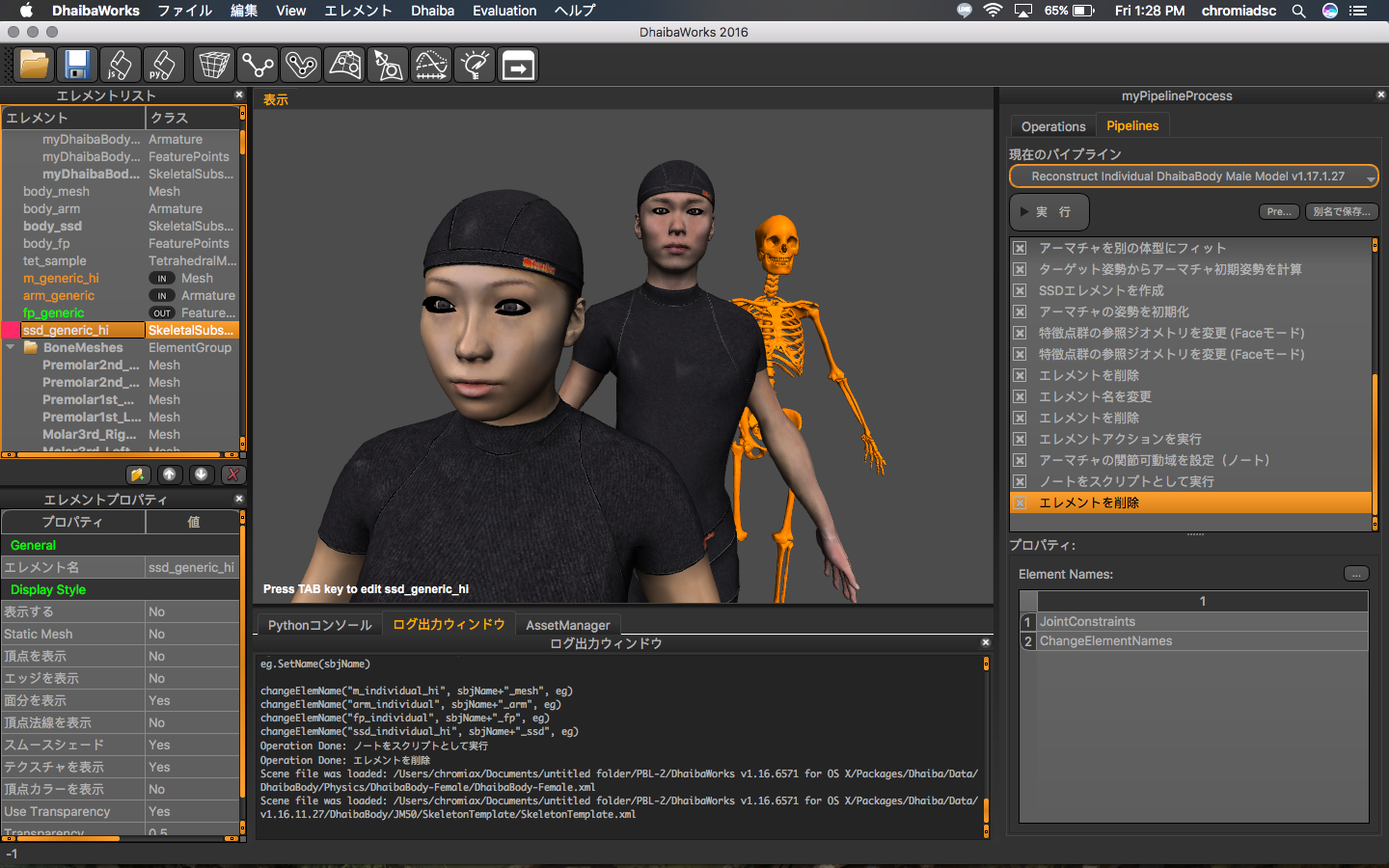Viewport: 1389px width, 868px height.
Task: Move the selected element up
Action: pos(170,475)
